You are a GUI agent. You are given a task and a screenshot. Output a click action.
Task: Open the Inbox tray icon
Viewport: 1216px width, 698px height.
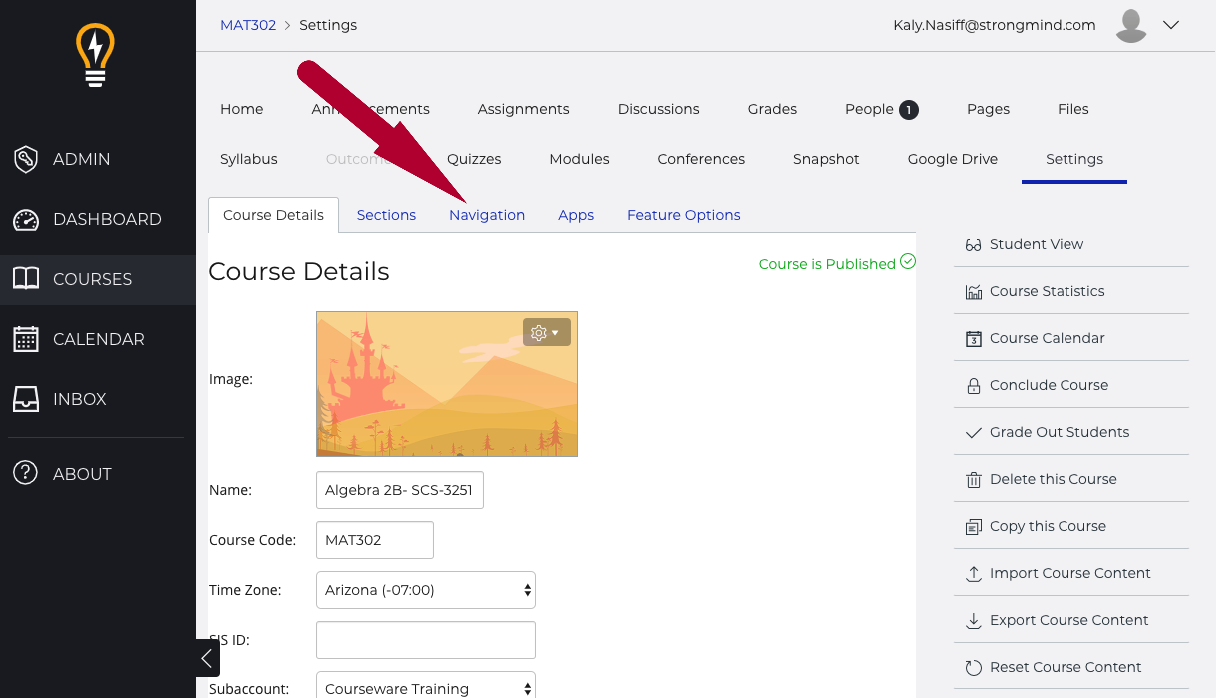click(x=26, y=399)
